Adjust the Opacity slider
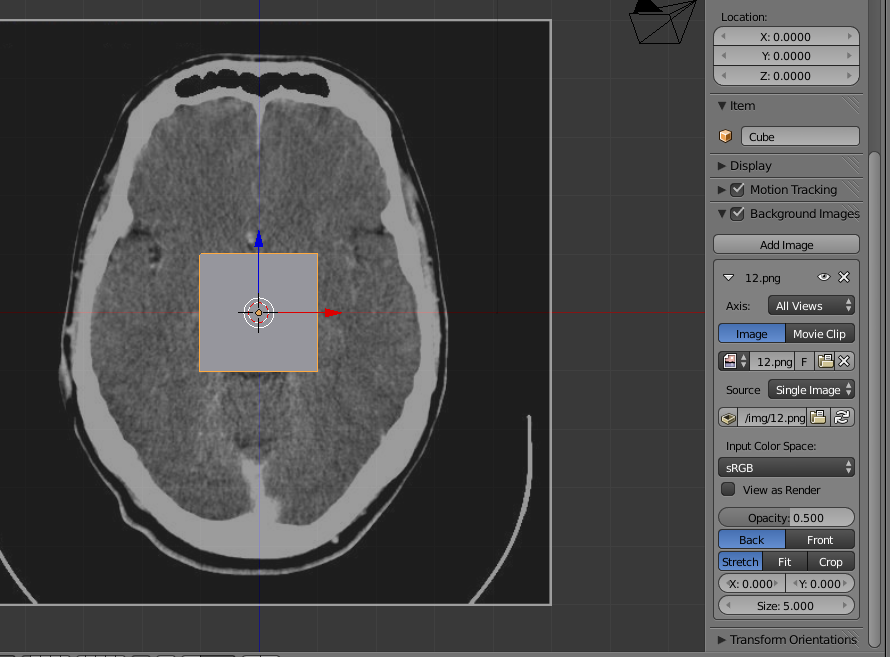 (786, 517)
